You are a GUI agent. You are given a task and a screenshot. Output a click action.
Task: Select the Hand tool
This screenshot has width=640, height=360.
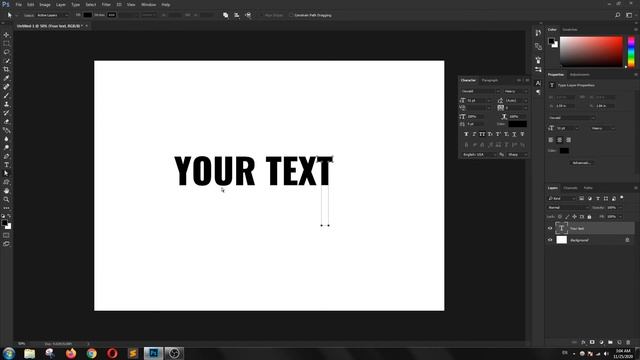6,191
